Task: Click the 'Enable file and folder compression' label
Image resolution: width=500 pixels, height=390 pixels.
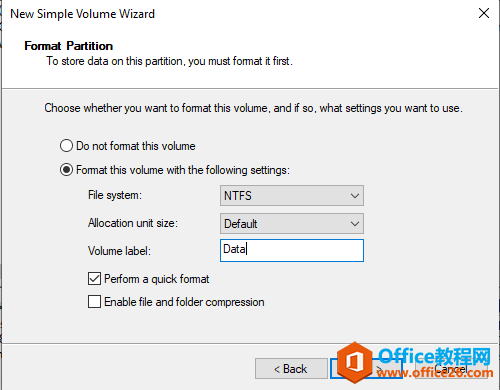Action: [184, 302]
